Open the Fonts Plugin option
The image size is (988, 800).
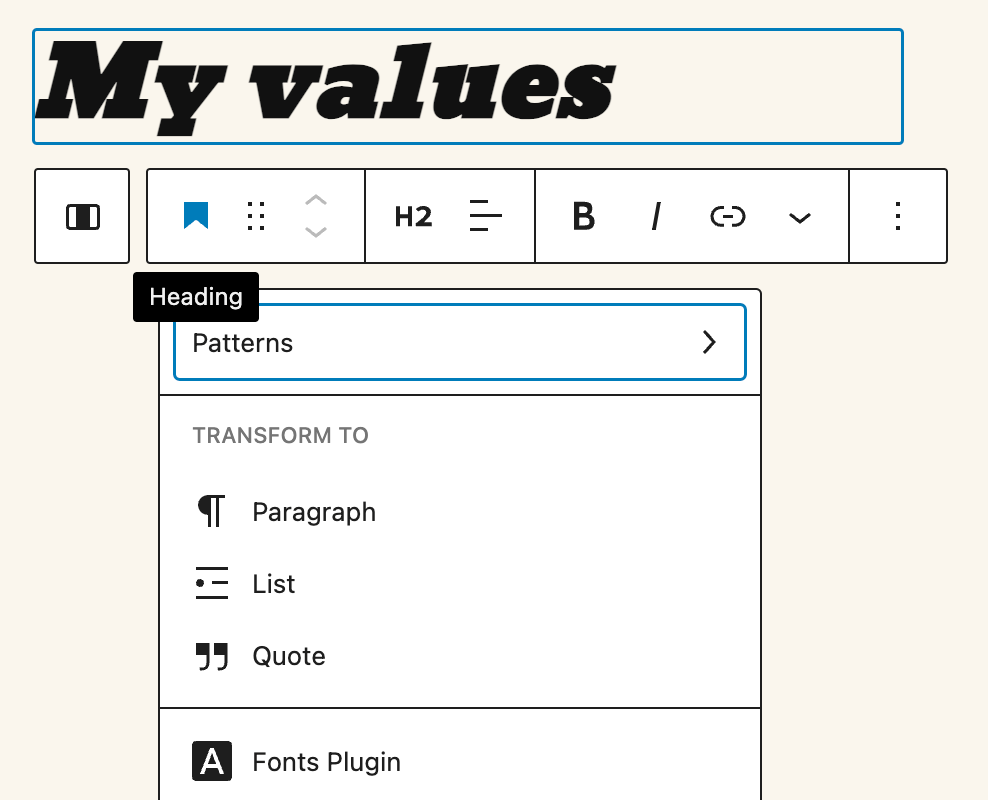[325, 761]
